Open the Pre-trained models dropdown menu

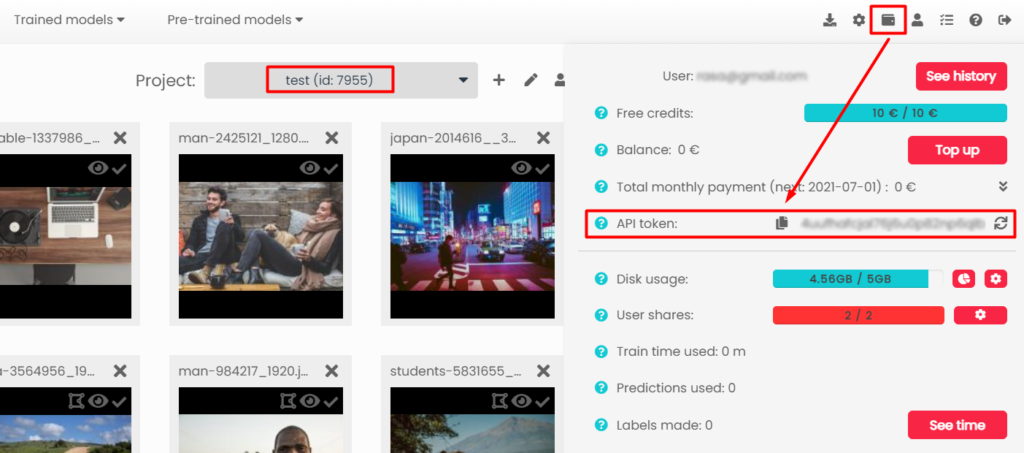tap(236, 20)
